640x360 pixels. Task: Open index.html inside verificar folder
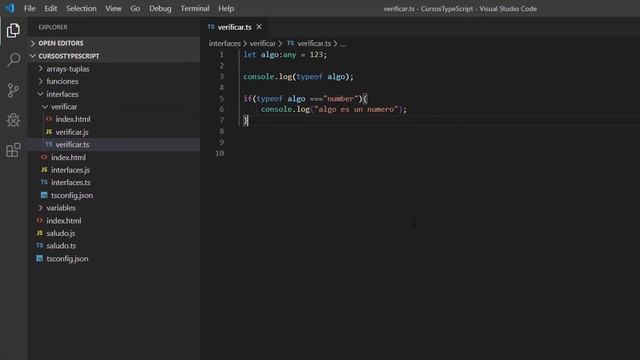114,119
